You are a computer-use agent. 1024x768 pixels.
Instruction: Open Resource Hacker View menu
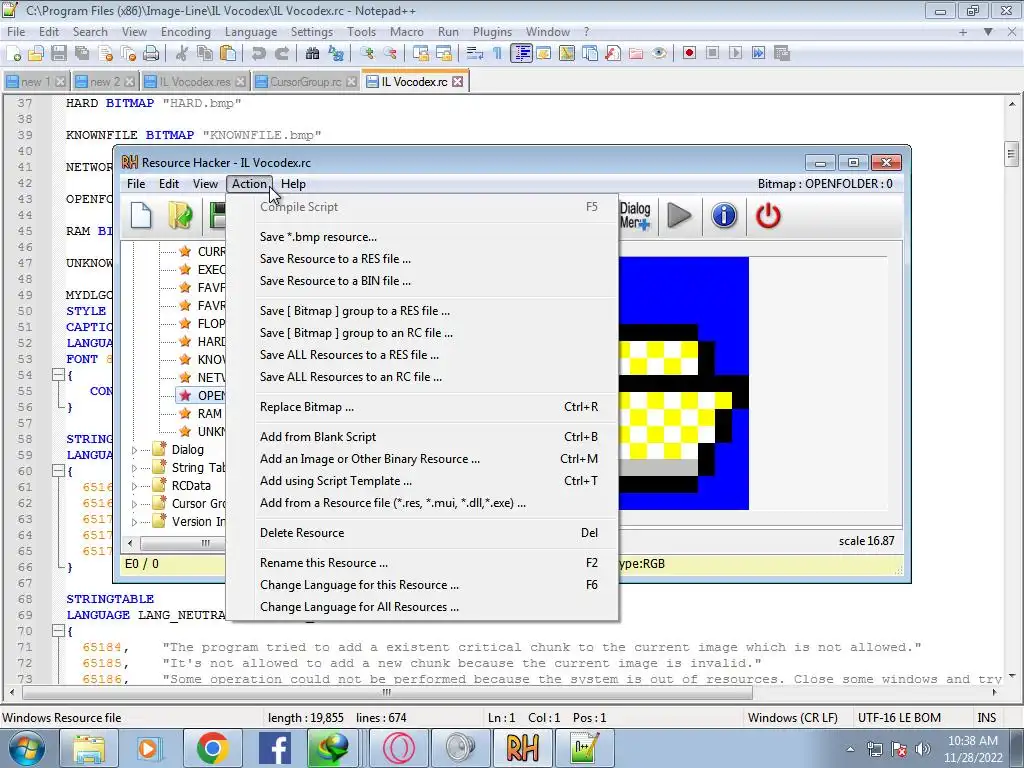tap(205, 184)
